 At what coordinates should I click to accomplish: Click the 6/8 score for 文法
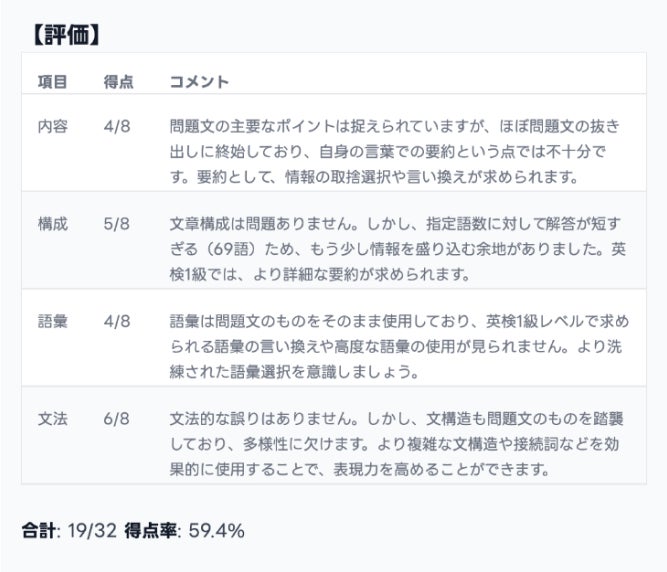pos(117,419)
